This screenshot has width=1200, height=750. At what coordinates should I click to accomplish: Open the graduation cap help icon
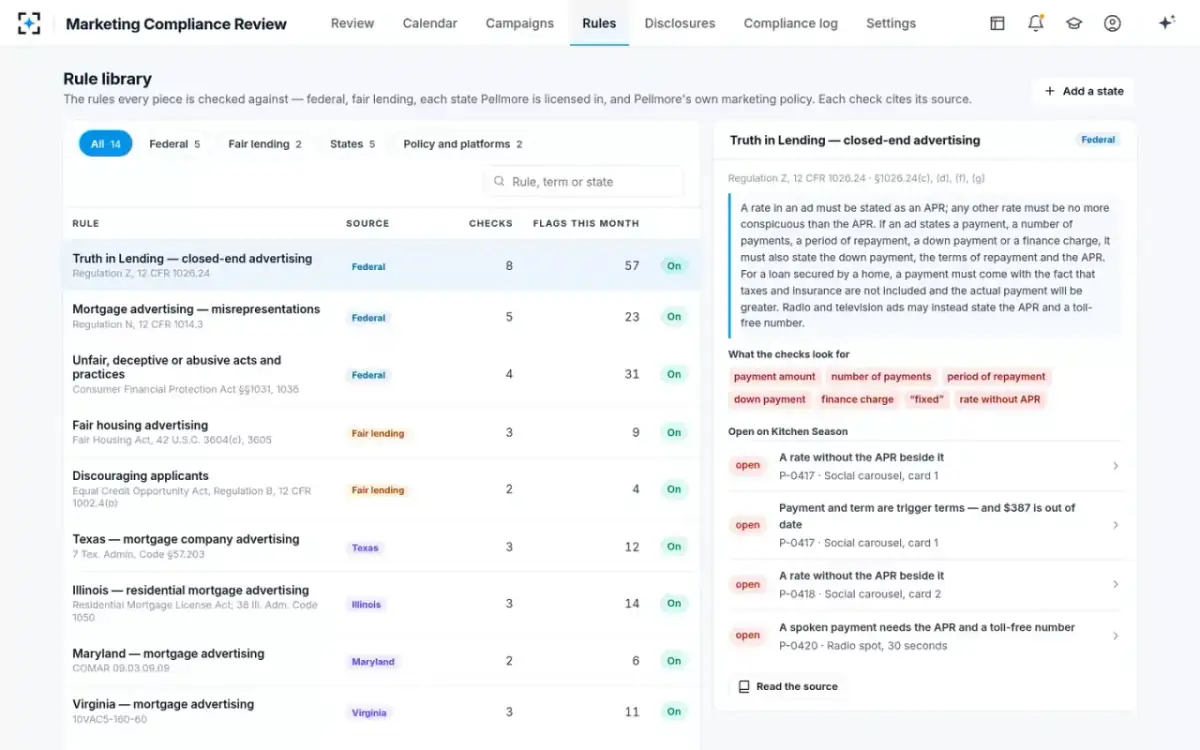pos(1074,23)
